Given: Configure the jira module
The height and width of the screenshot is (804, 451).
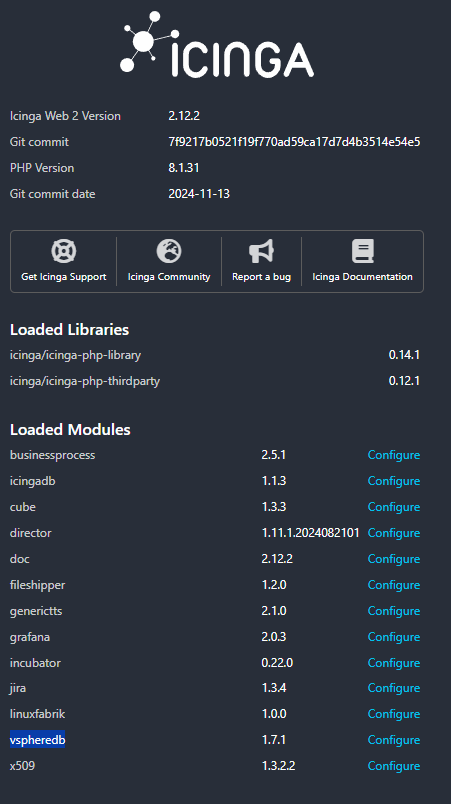Looking at the screenshot, I should [x=394, y=688].
